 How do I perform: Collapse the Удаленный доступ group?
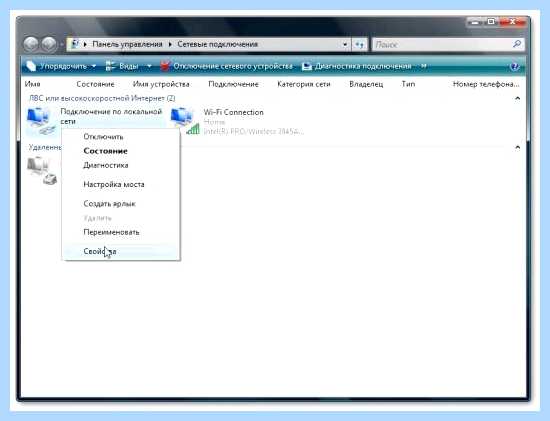(517, 147)
